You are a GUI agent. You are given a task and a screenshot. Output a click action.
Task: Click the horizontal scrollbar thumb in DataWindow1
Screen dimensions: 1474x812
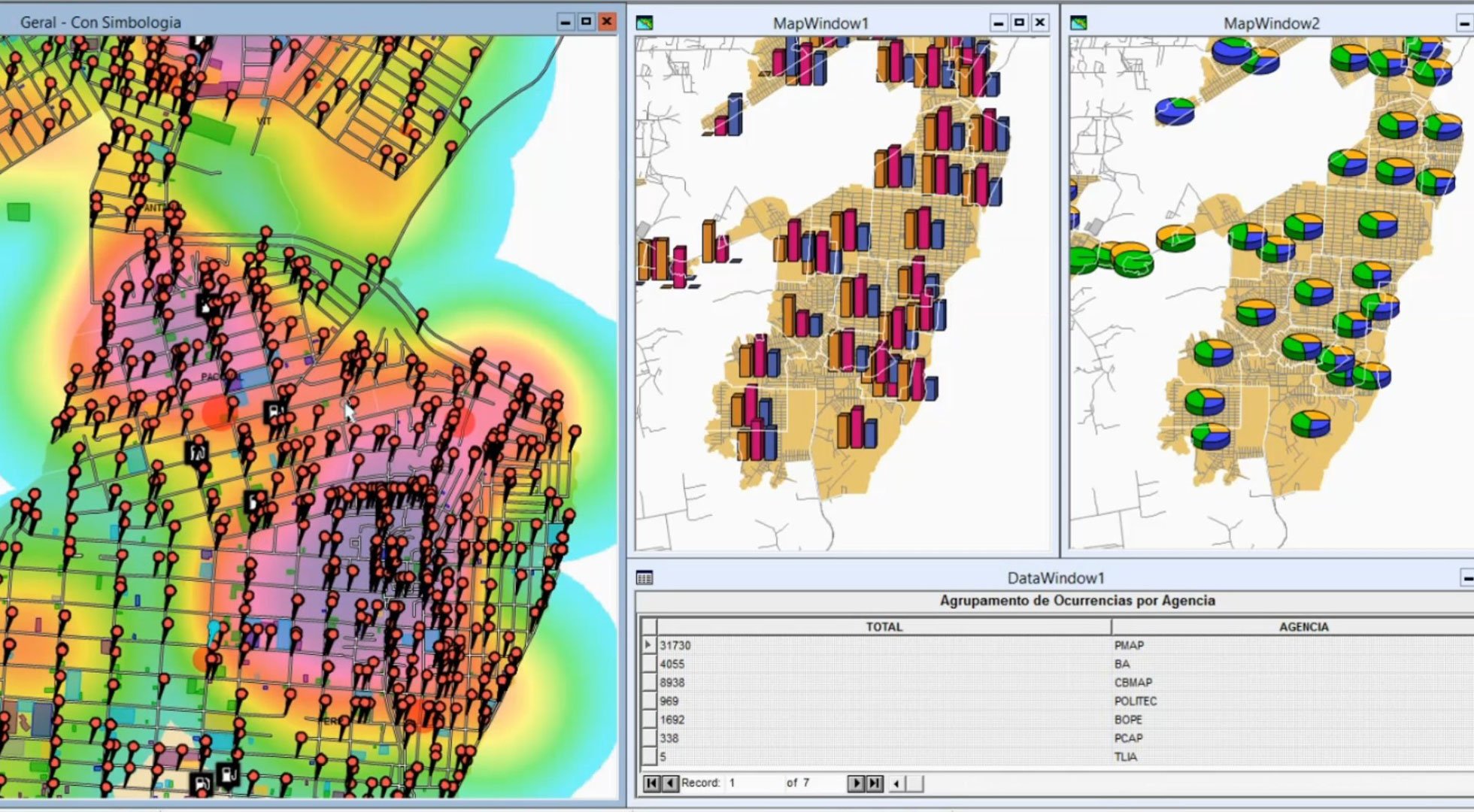(x=914, y=783)
